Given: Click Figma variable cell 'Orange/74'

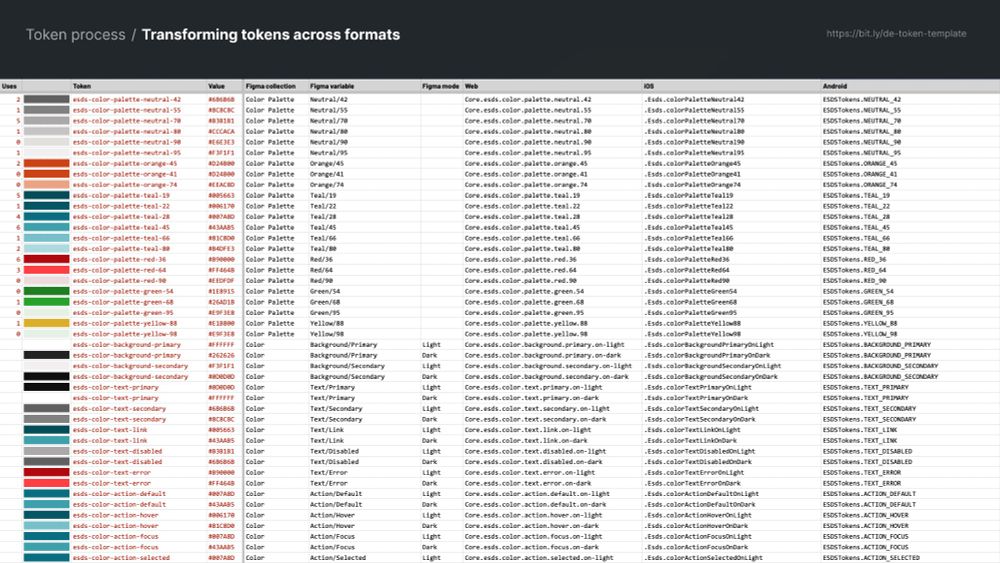Looking at the screenshot, I should coord(327,185).
